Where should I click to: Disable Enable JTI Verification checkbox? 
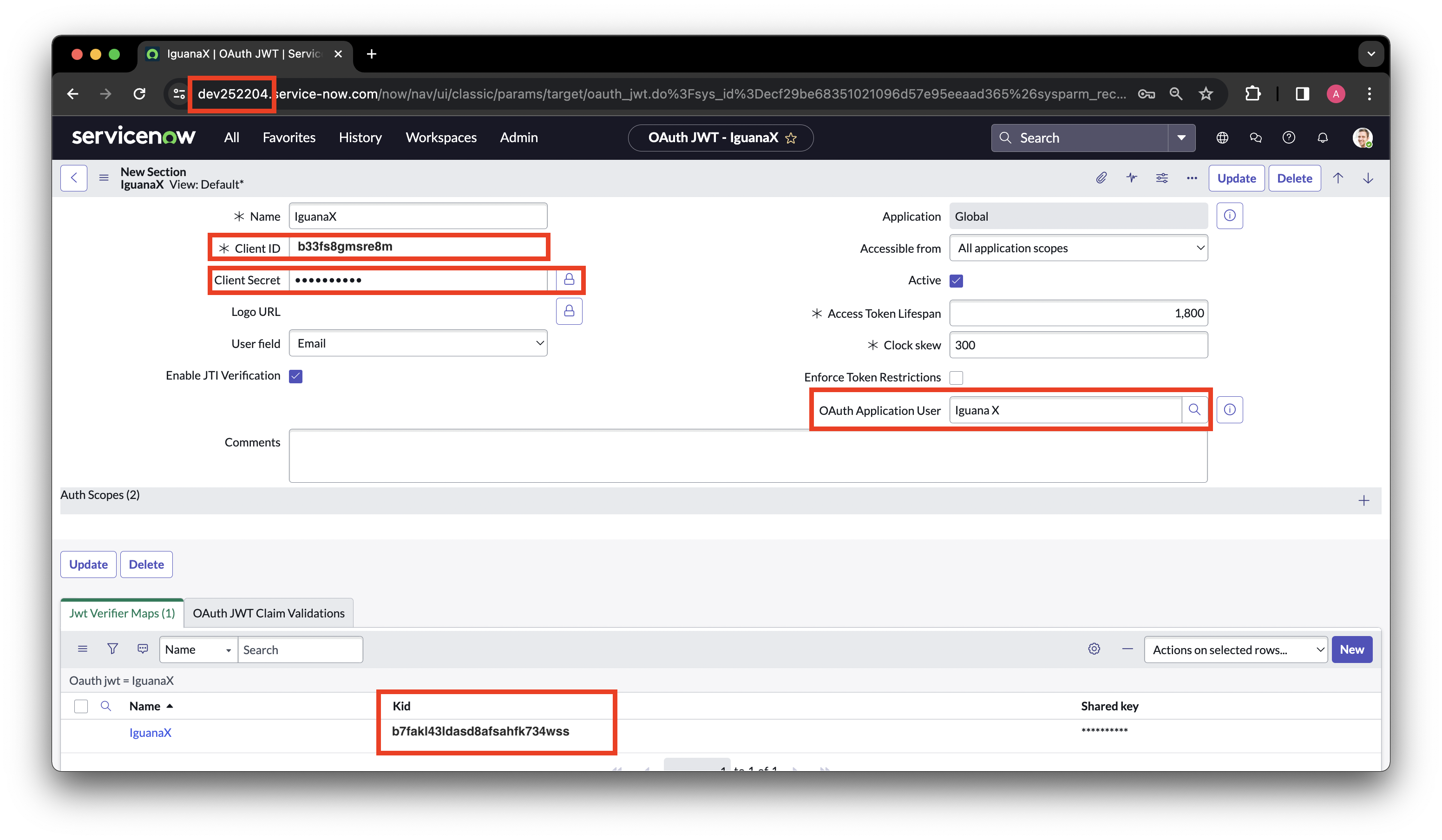point(295,376)
